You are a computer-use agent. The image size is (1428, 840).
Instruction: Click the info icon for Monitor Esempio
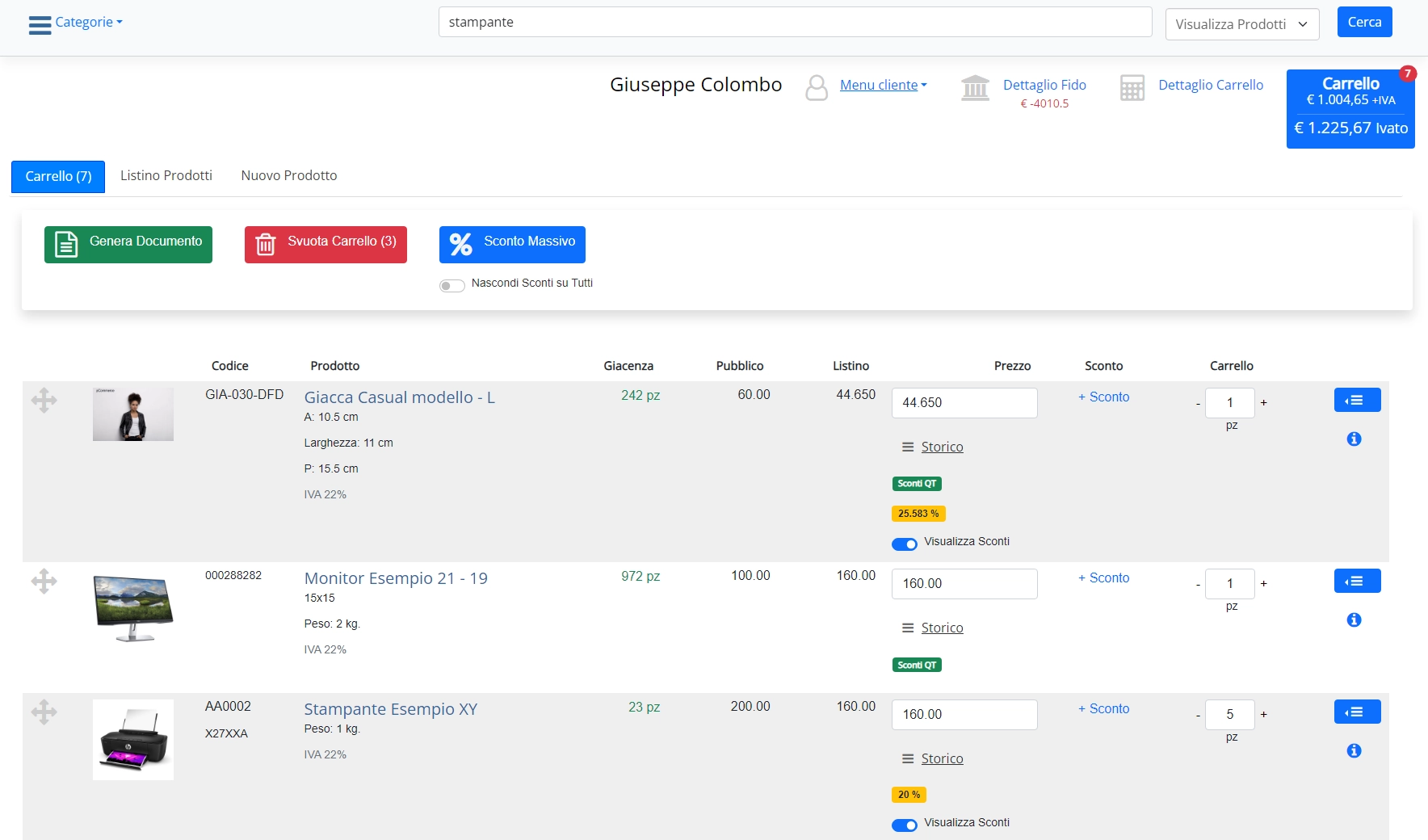[1354, 619]
